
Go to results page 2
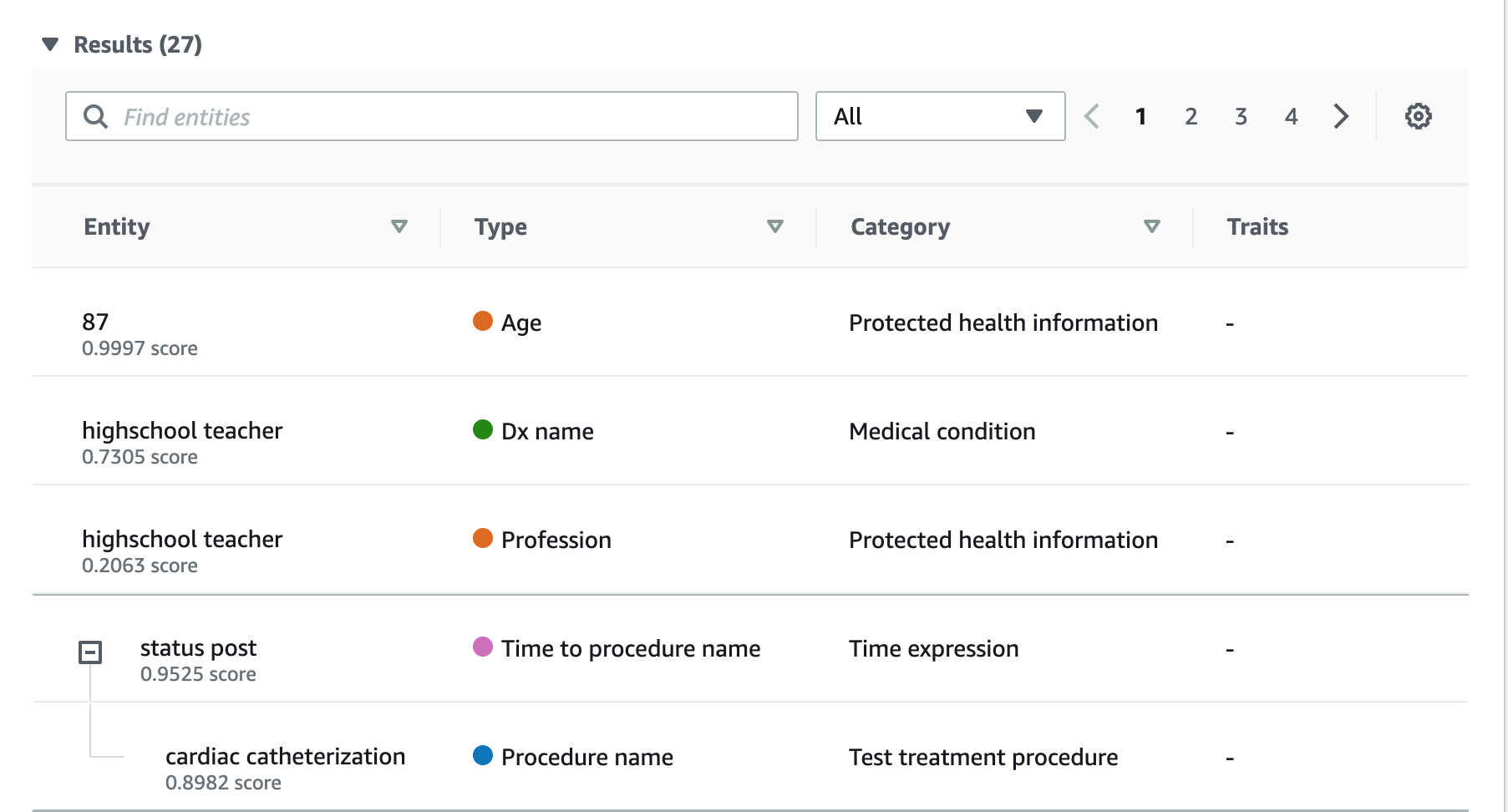tap(1191, 116)
